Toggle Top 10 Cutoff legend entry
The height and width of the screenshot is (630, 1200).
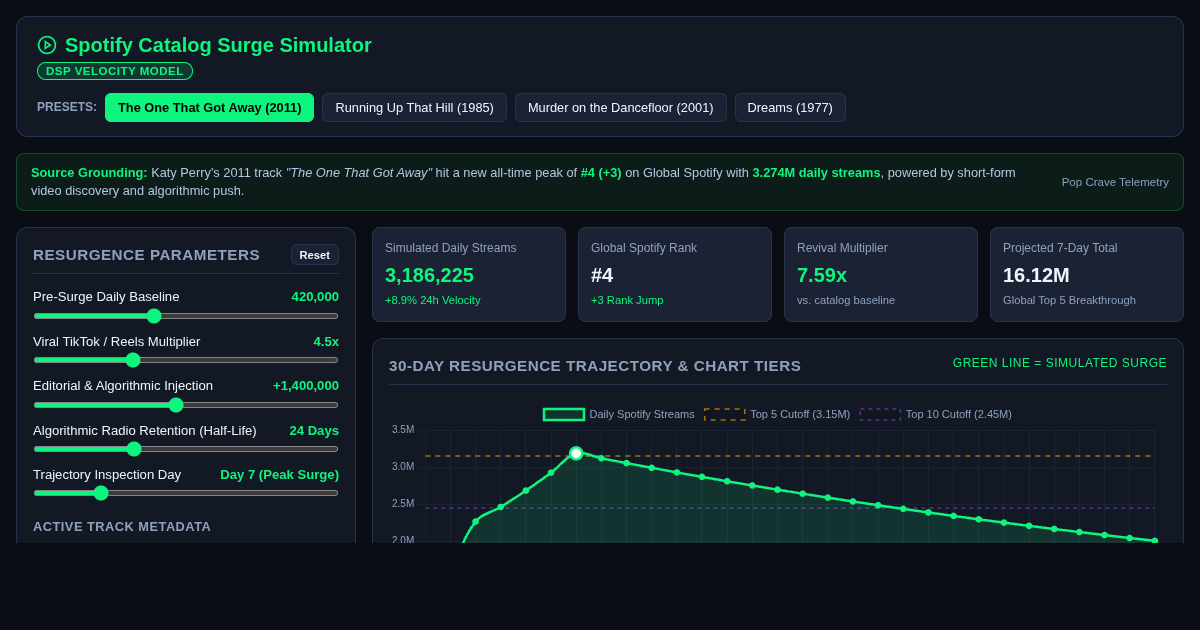coord(936,414)
